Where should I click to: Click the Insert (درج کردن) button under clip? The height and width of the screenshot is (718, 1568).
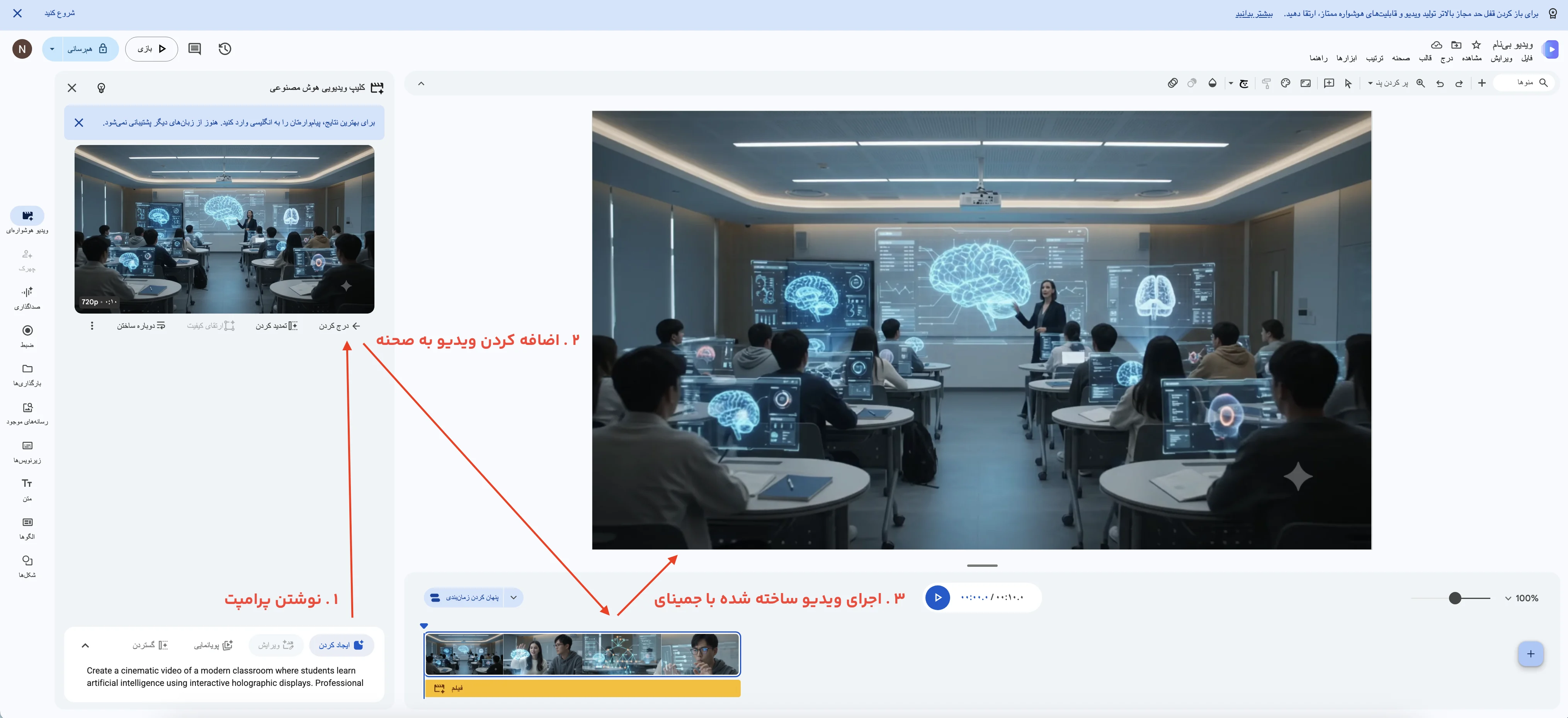tap(340, 326)
